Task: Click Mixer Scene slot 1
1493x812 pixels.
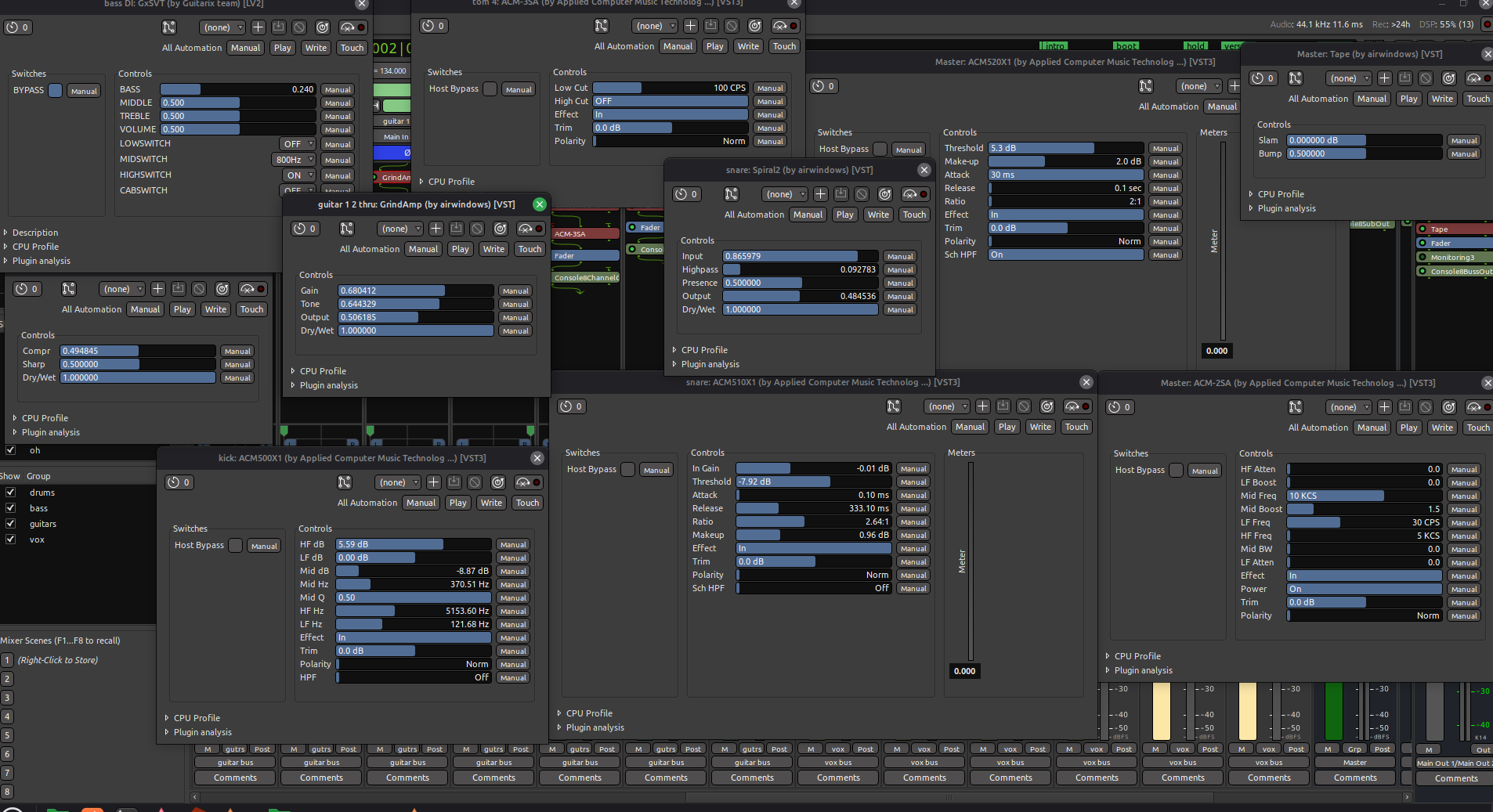Action: click(x=7, y=660)
